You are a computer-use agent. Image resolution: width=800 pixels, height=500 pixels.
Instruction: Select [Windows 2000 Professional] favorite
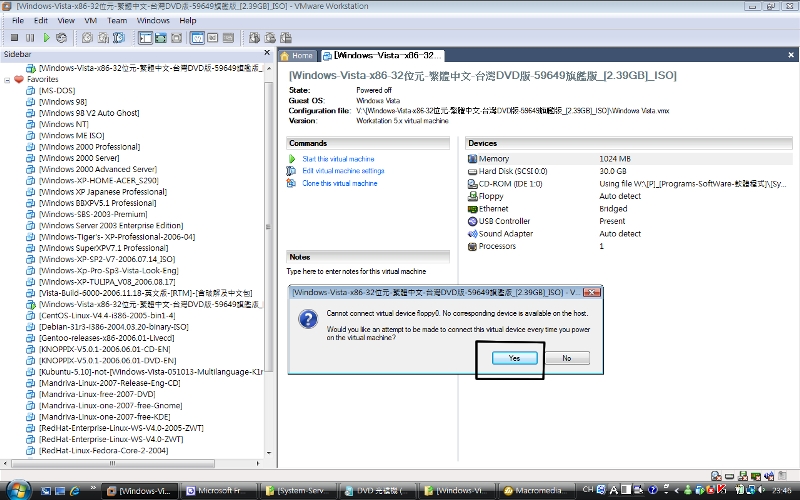click(x=90, y=146)
